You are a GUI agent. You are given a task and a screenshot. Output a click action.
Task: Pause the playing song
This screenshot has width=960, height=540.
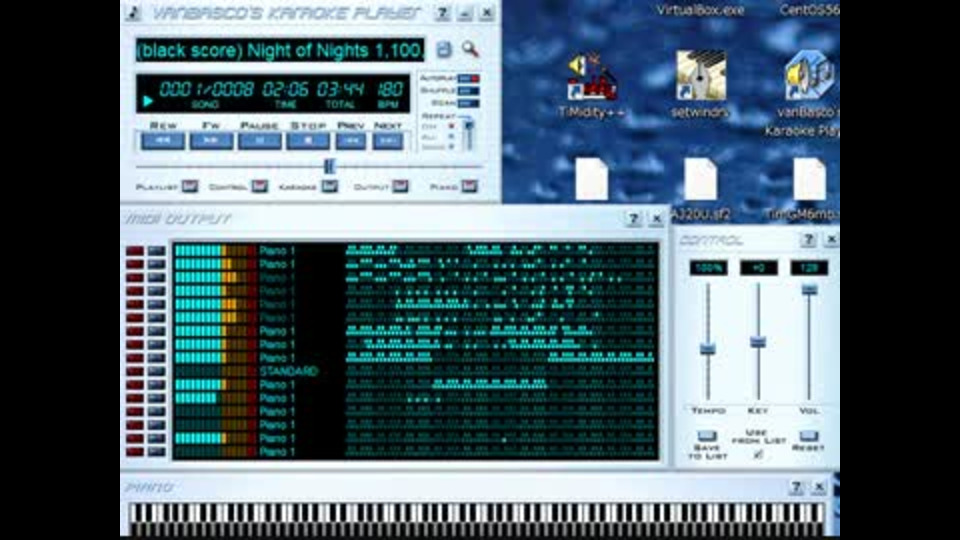click(260, 141)
